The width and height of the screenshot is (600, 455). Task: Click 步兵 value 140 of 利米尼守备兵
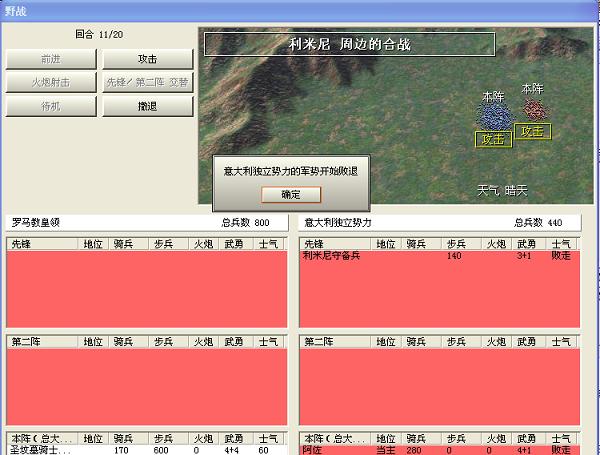pos(454,256)
